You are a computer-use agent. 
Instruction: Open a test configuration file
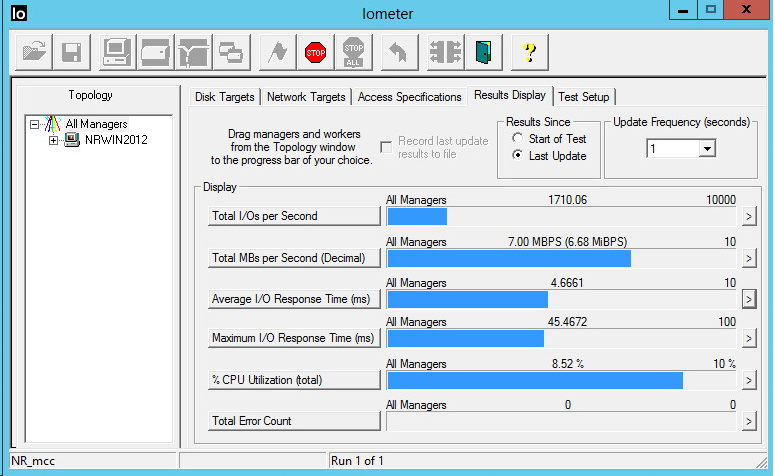(x=34, y=52)
